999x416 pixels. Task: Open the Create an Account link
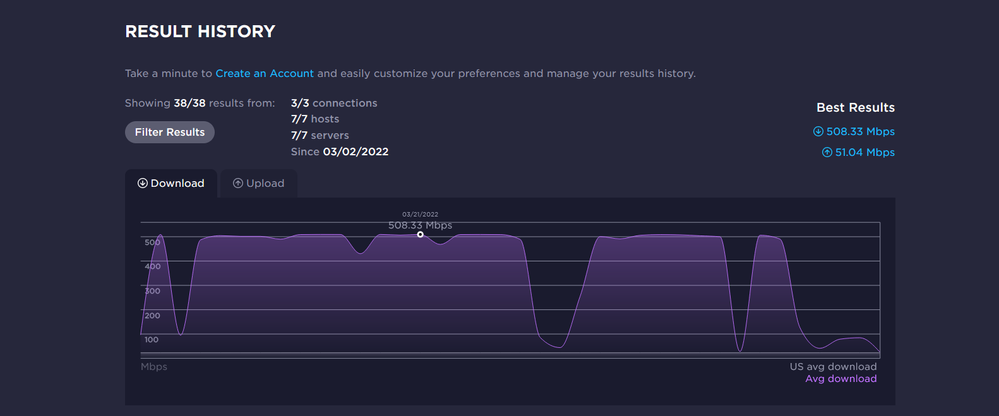pos(264,74)
